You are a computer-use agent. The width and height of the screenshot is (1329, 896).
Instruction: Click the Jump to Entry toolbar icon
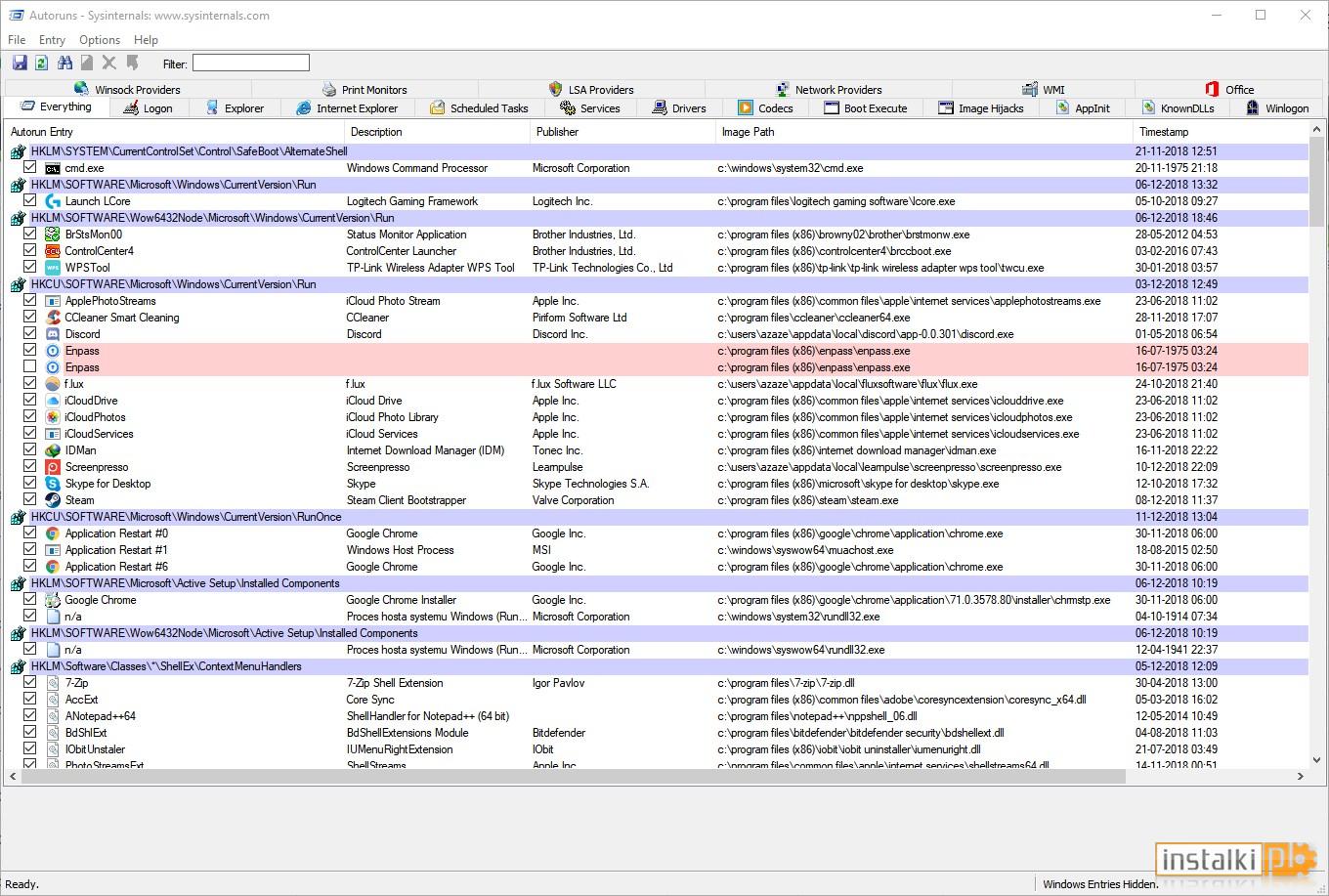point(132,64)
